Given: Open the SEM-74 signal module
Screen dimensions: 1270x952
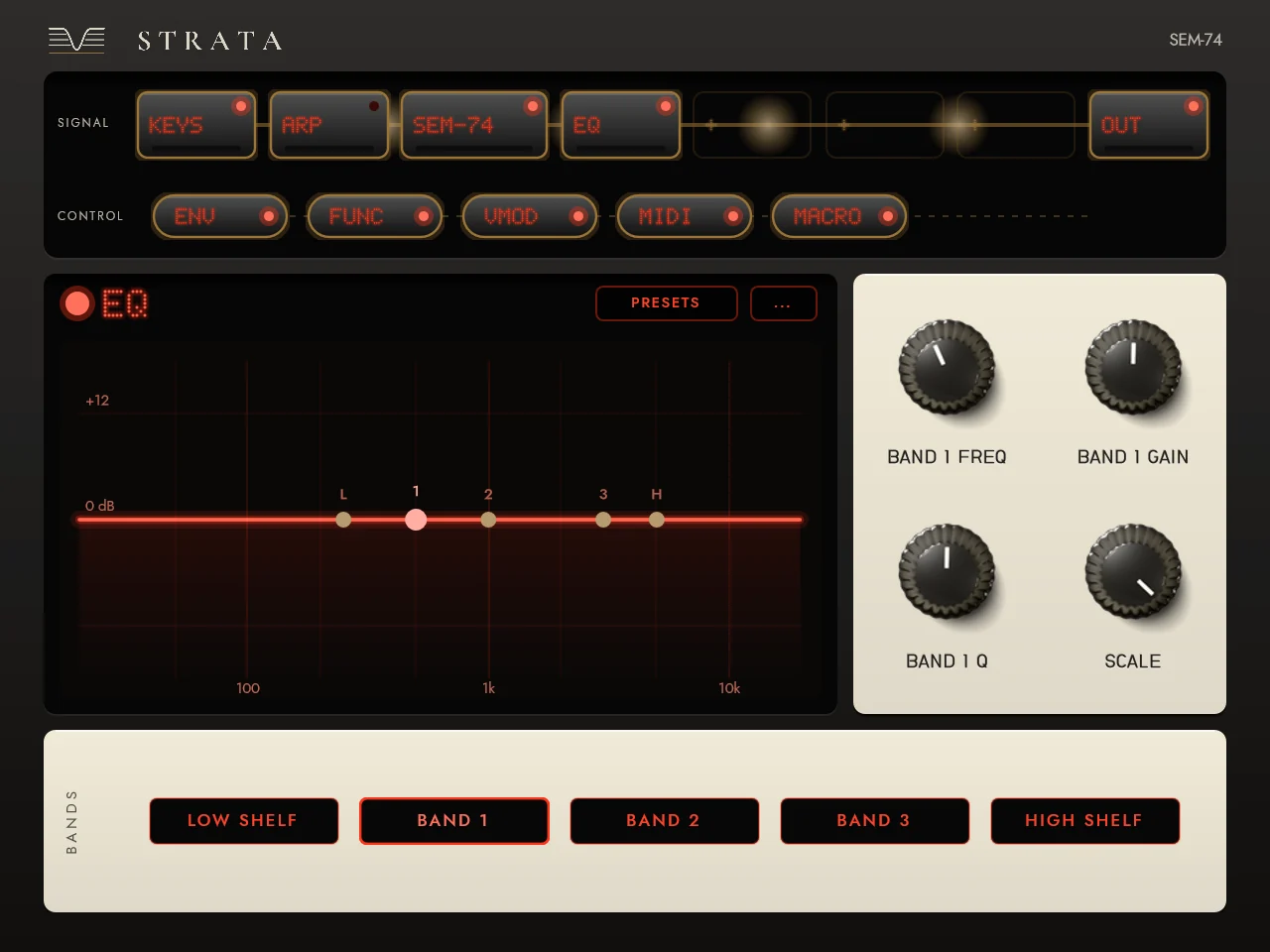Looking at the screenshot, I should pos(474,125).
